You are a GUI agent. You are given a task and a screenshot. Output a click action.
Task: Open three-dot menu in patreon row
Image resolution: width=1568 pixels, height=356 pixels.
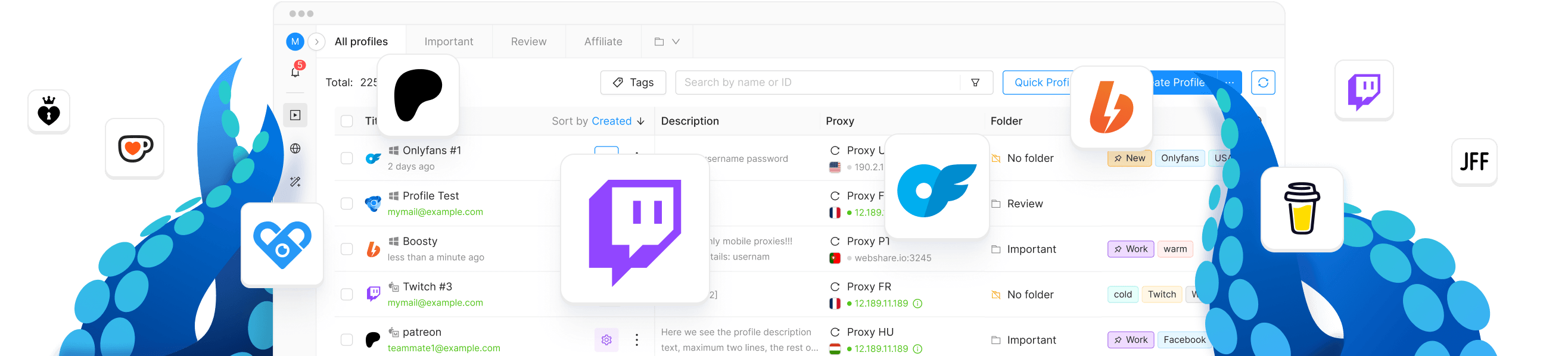(x=637, y=339)
